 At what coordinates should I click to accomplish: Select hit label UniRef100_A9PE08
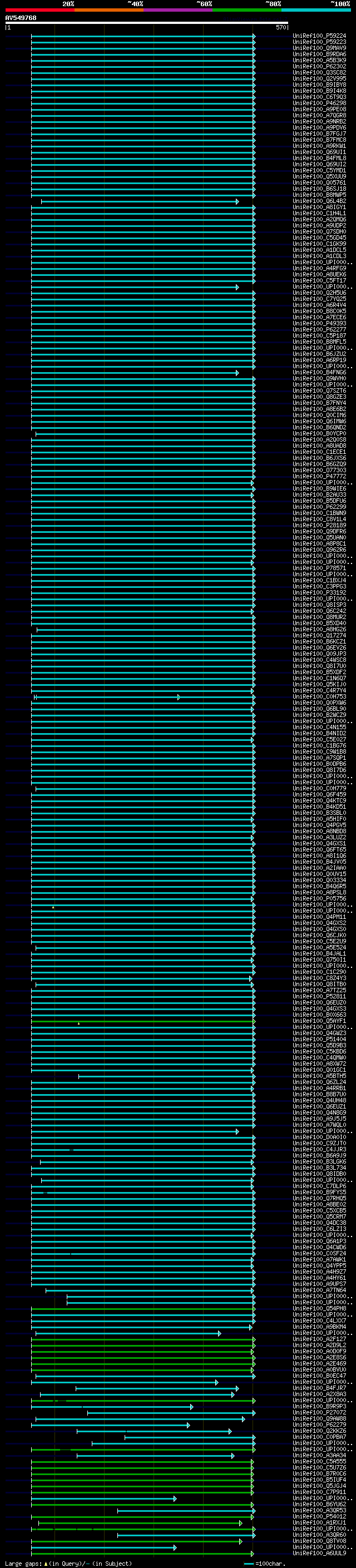pos(319,109)
